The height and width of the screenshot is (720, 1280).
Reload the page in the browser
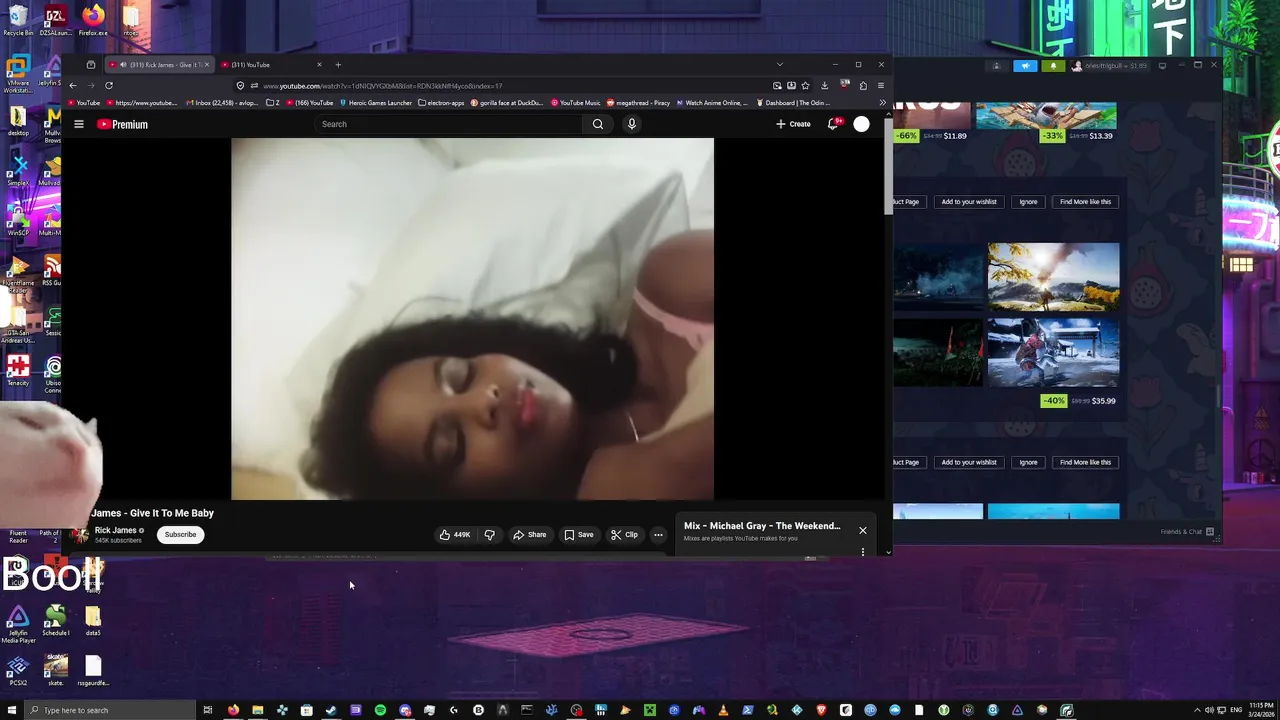click(x=109, y=85)
